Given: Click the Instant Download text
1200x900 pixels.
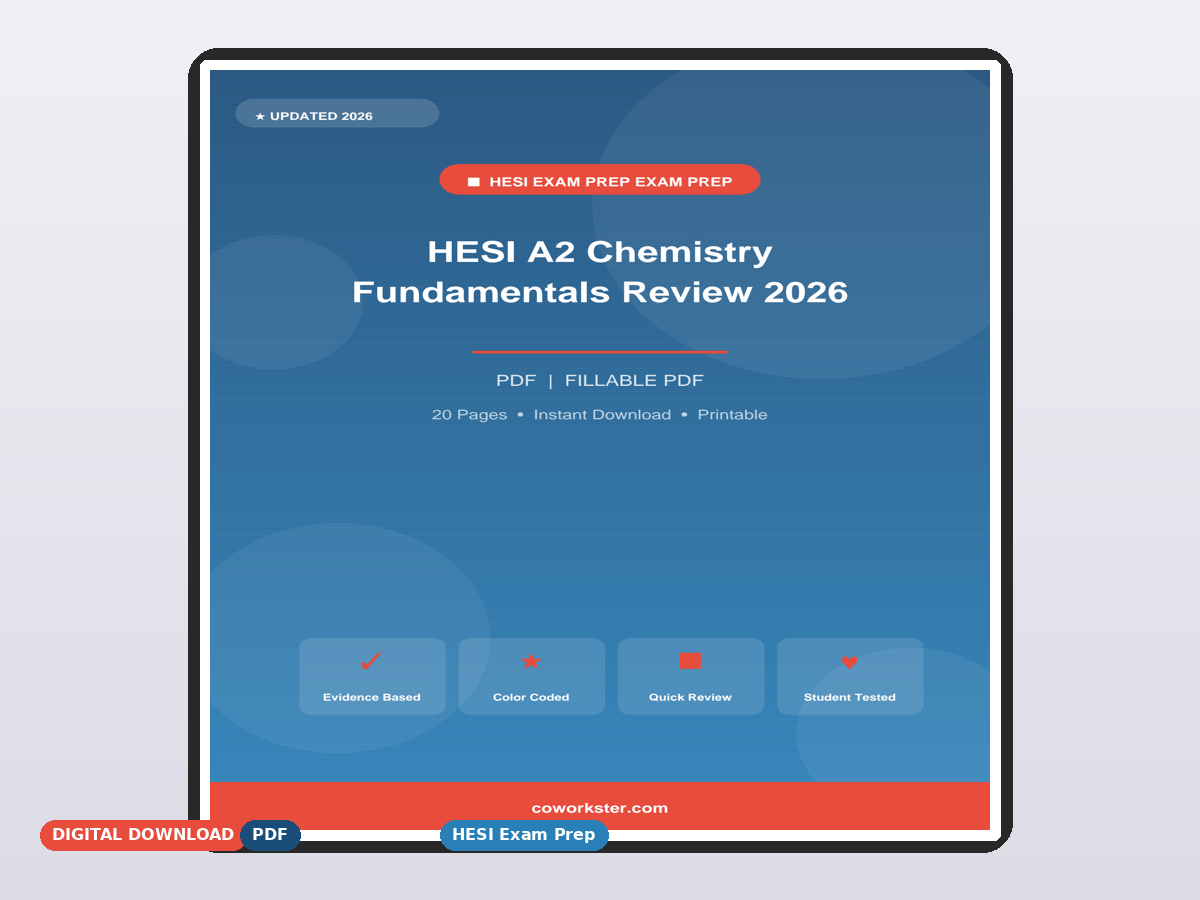Looking at the screenshot, I should point(602,414).
